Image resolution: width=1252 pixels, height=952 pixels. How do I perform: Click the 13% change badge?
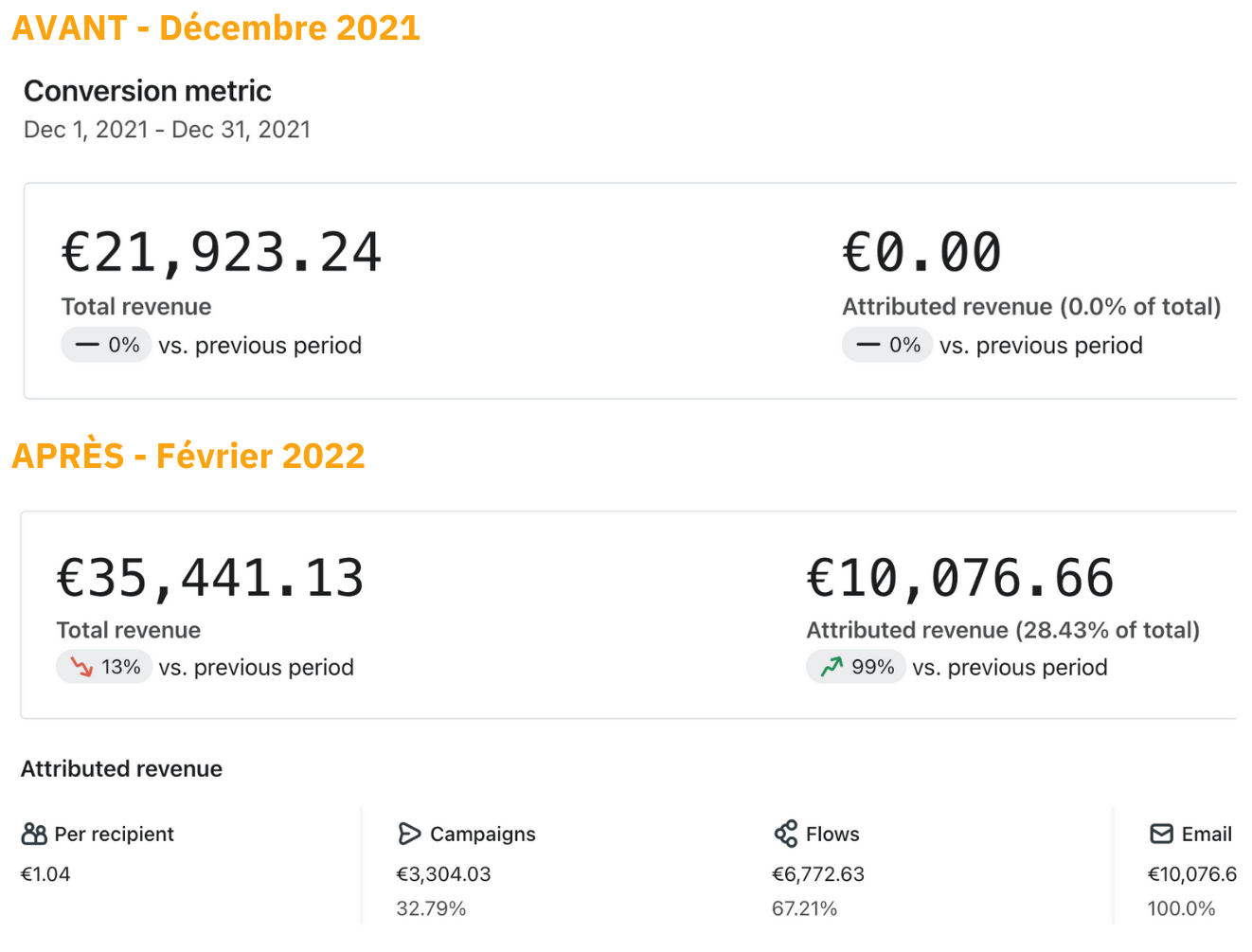[x=104, y=667]
